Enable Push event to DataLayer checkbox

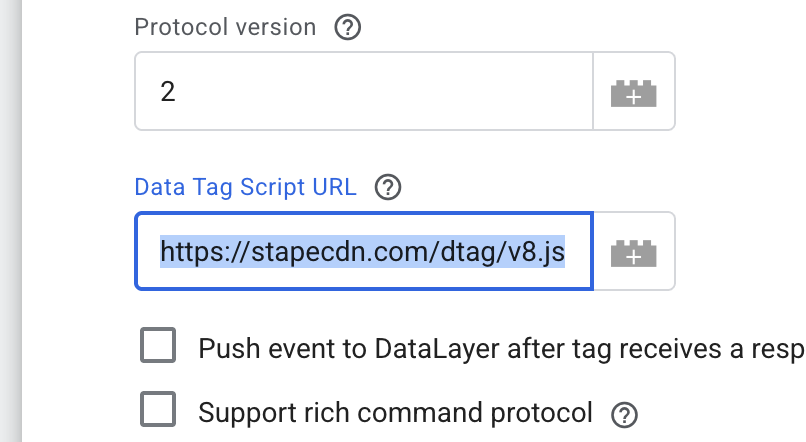[x=159, y=347]
